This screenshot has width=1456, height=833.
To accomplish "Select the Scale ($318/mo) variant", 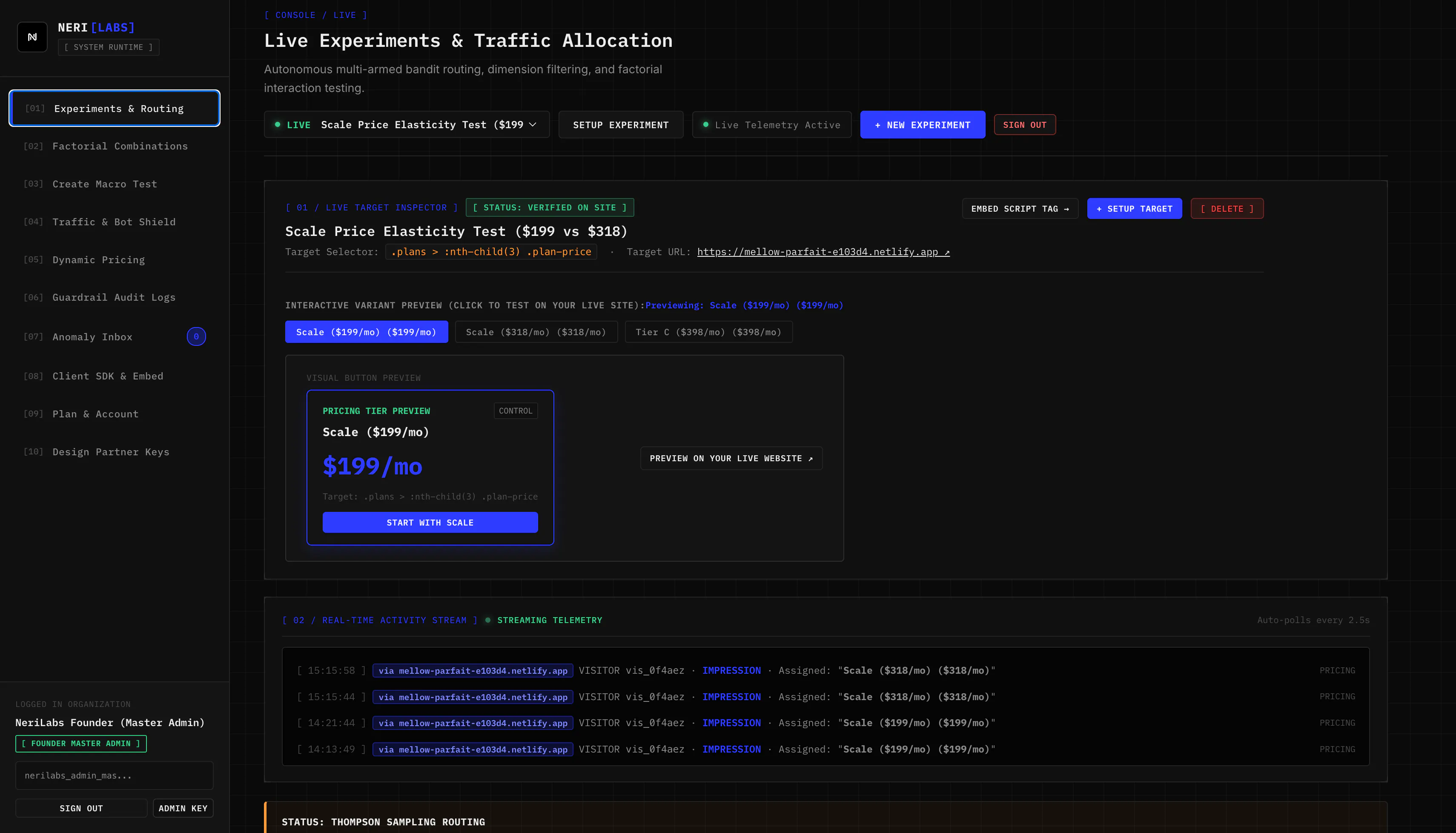I will coord(536,332).
